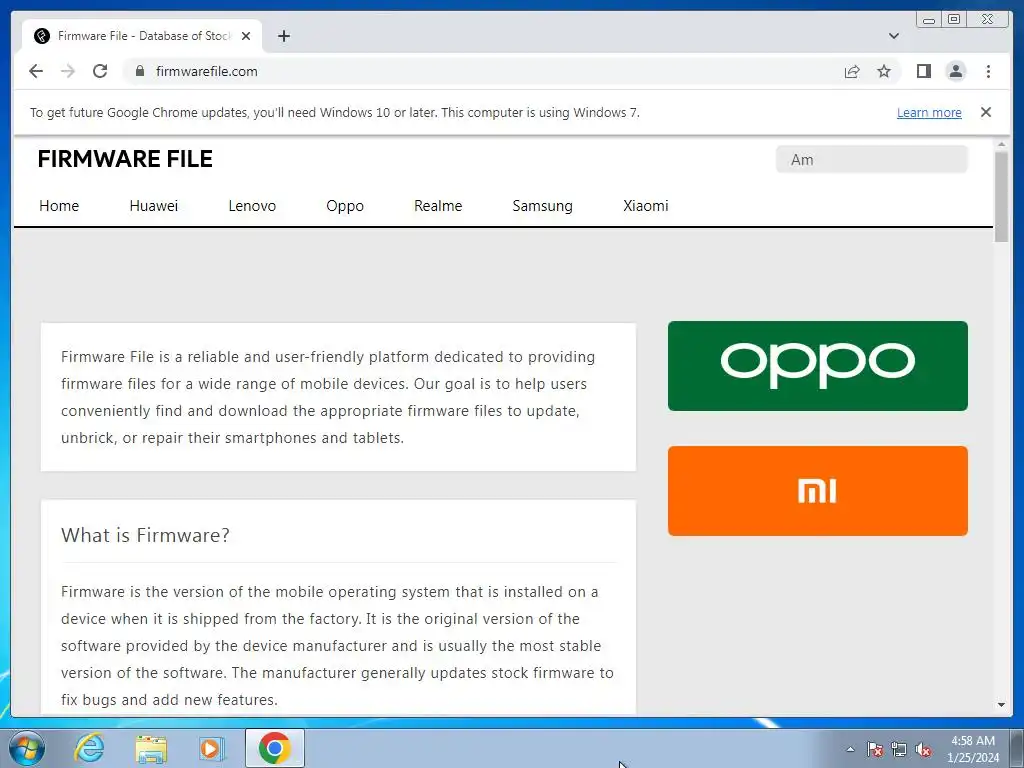Show hidden system tray icons
This screenshot has height=768, width=1024.
coord(850,749)
